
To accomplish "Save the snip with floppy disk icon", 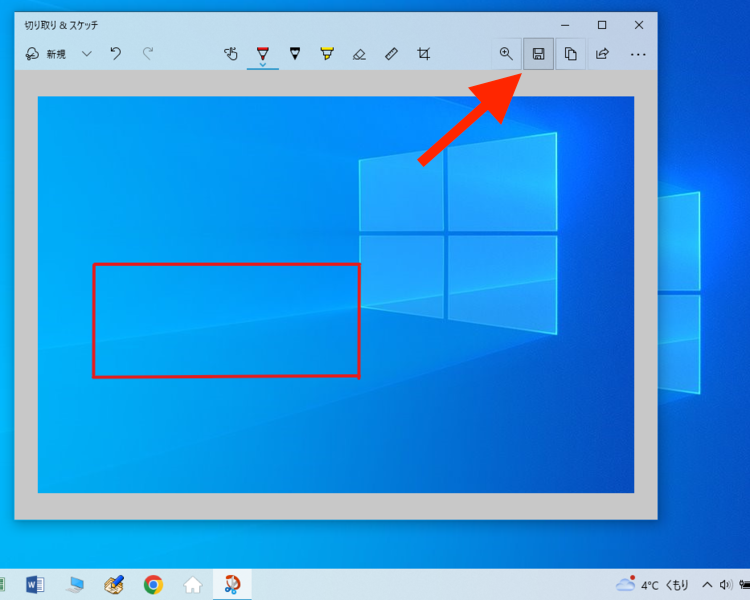I will [x=538, y=54].
